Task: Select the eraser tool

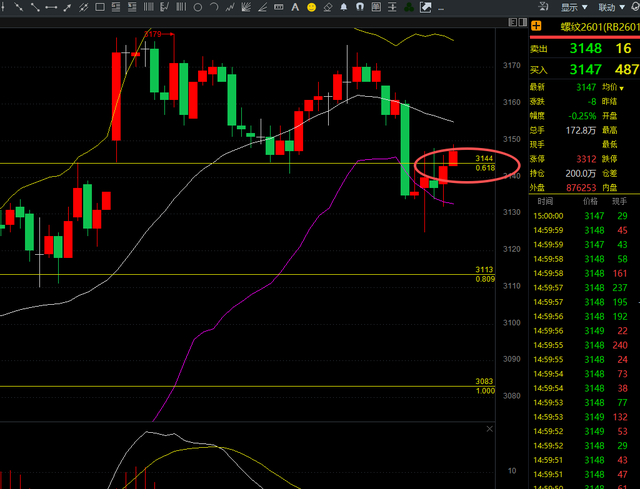Action: point(327,7)
